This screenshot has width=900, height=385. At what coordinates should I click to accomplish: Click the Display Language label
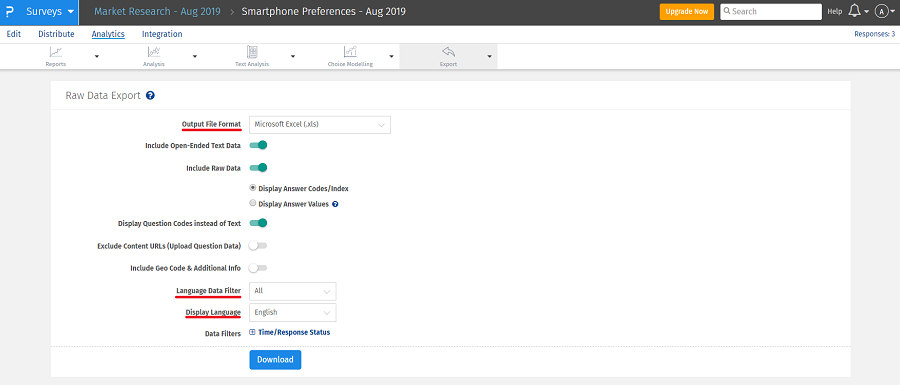(x=213, y=312)
